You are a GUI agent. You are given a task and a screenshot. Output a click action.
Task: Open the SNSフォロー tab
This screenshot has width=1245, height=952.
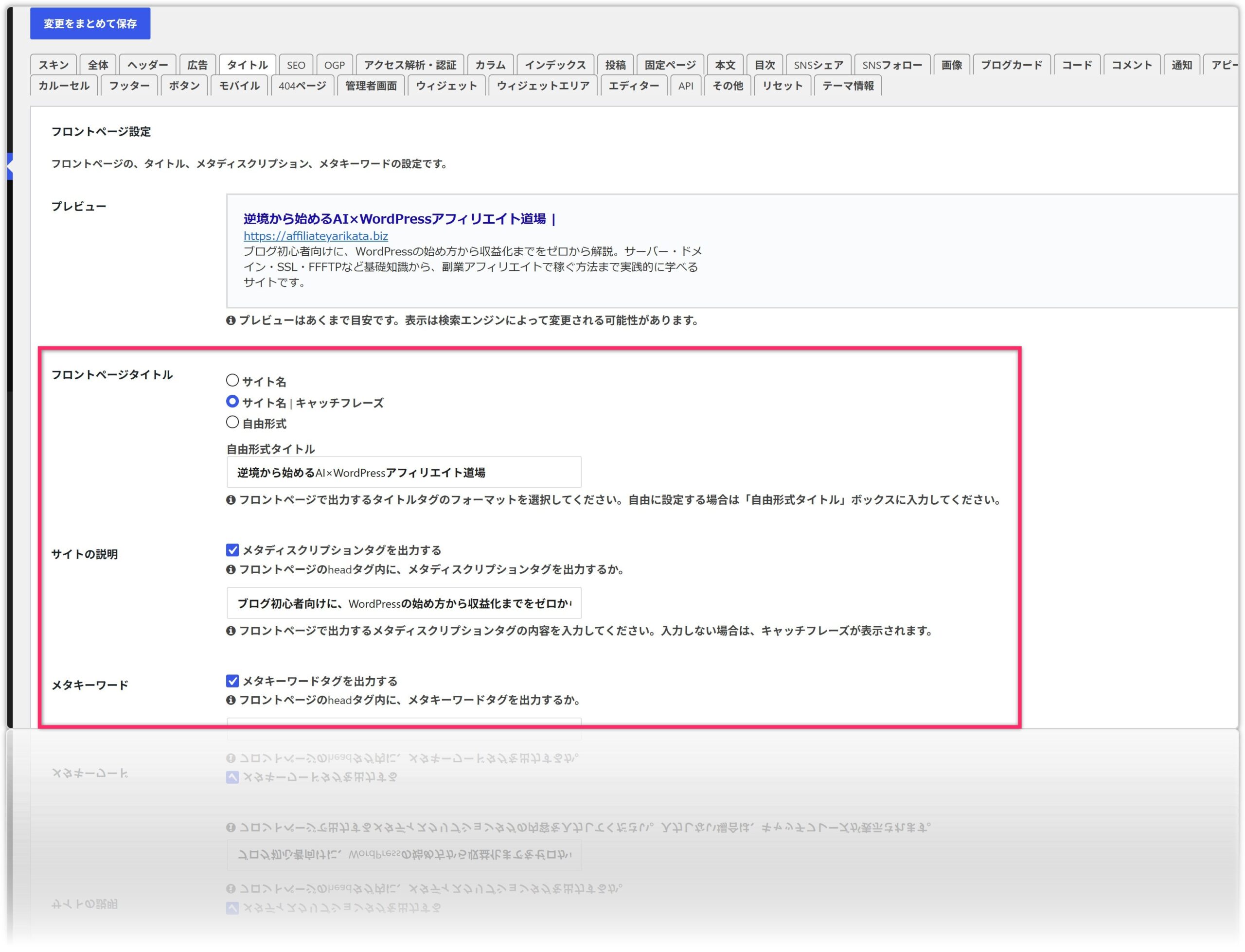[x=892, y=65]
